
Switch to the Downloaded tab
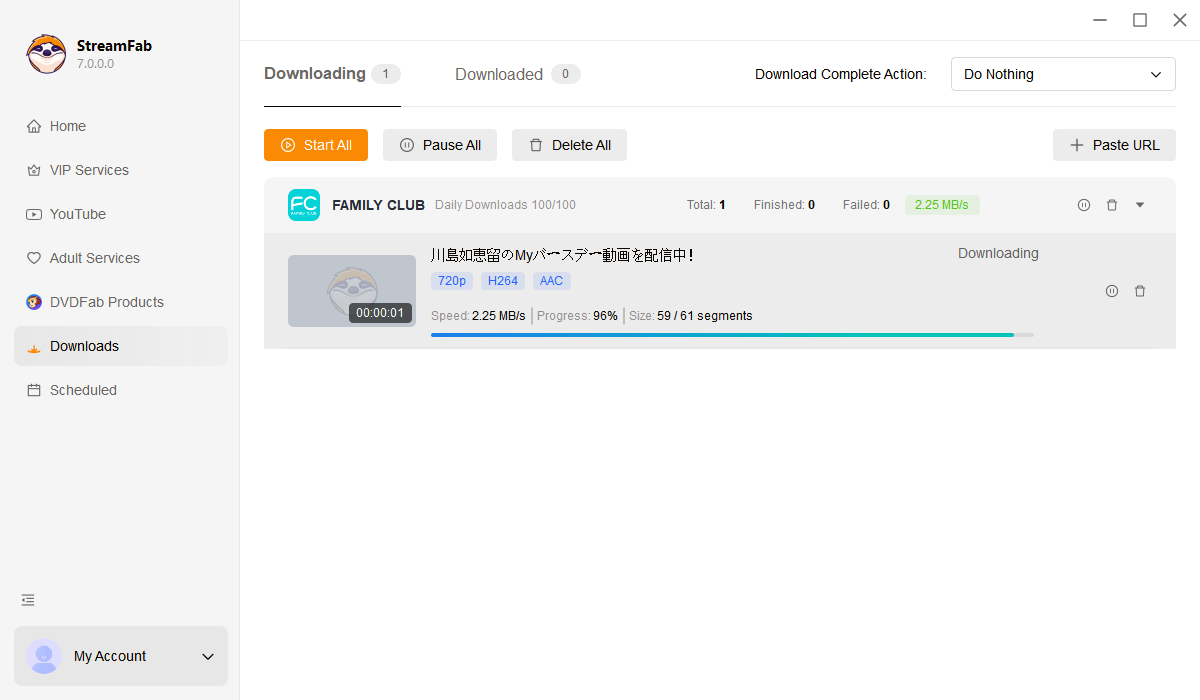498,74
